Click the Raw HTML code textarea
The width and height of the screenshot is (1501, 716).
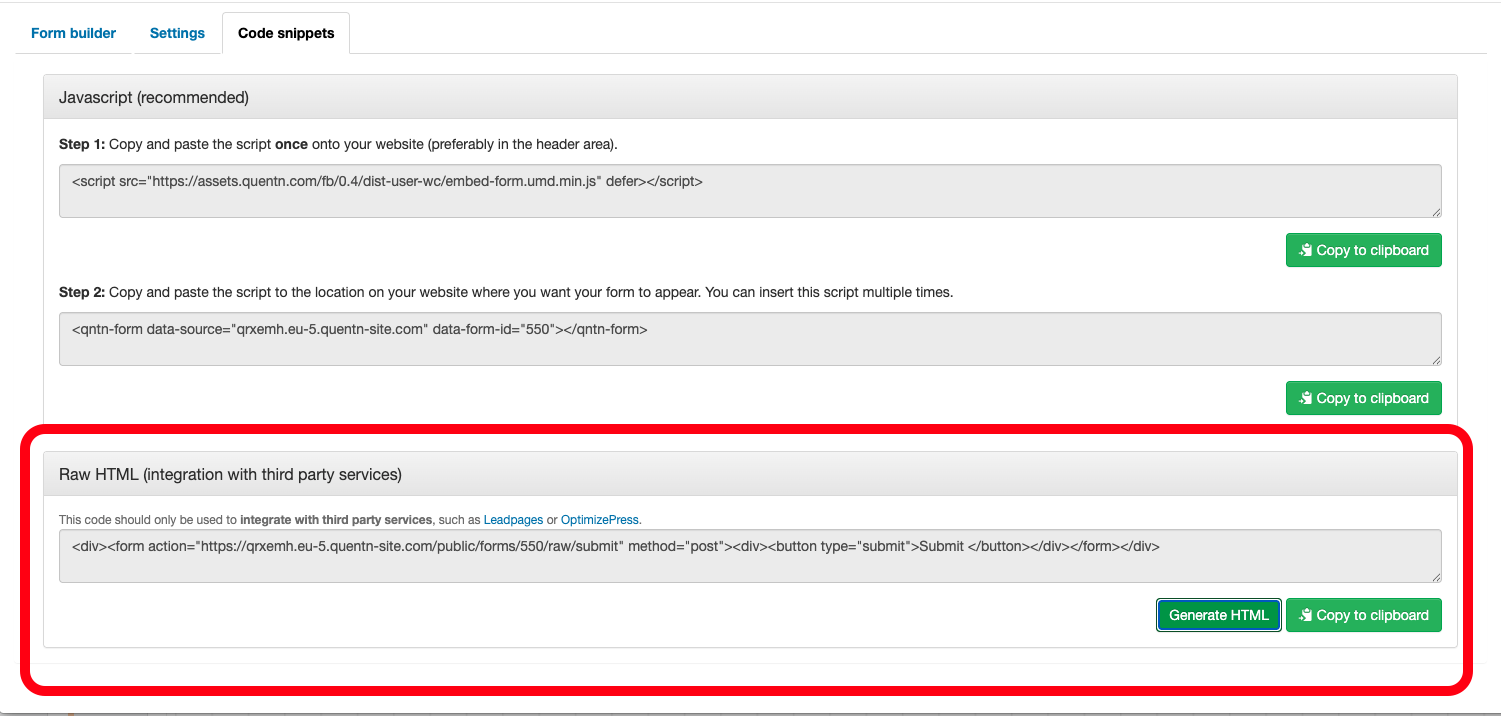[750, 556]
